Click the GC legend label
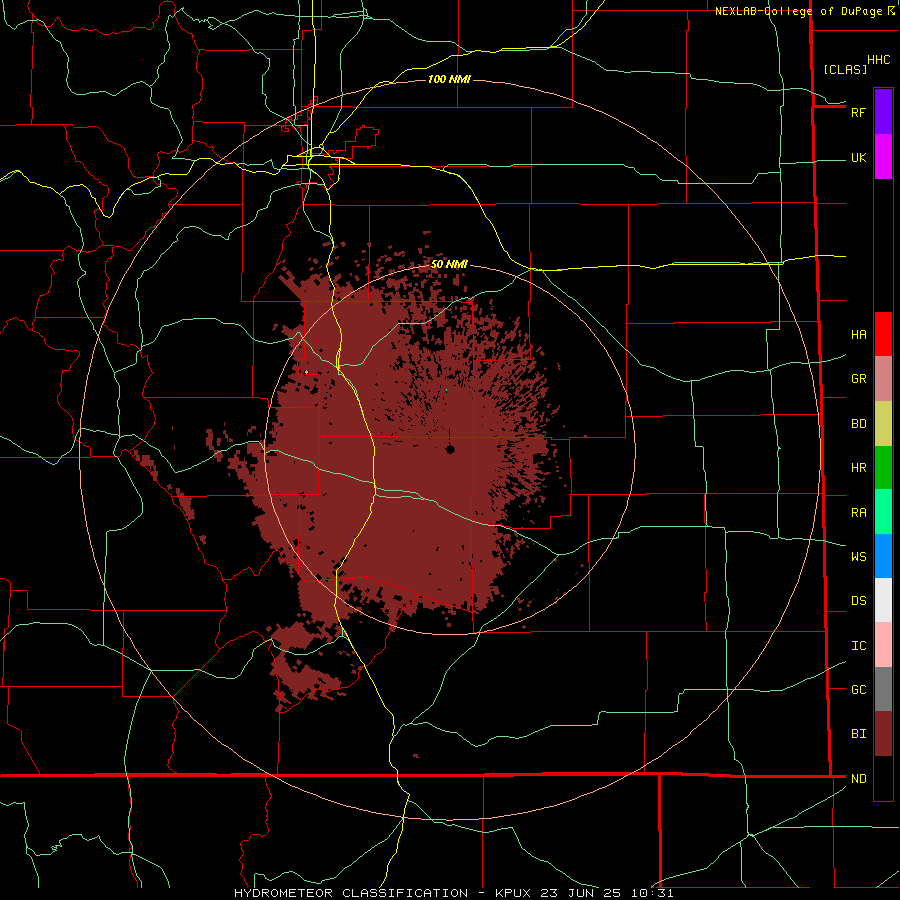The width and height of the screenshot is (900, 900). (858, 689)
